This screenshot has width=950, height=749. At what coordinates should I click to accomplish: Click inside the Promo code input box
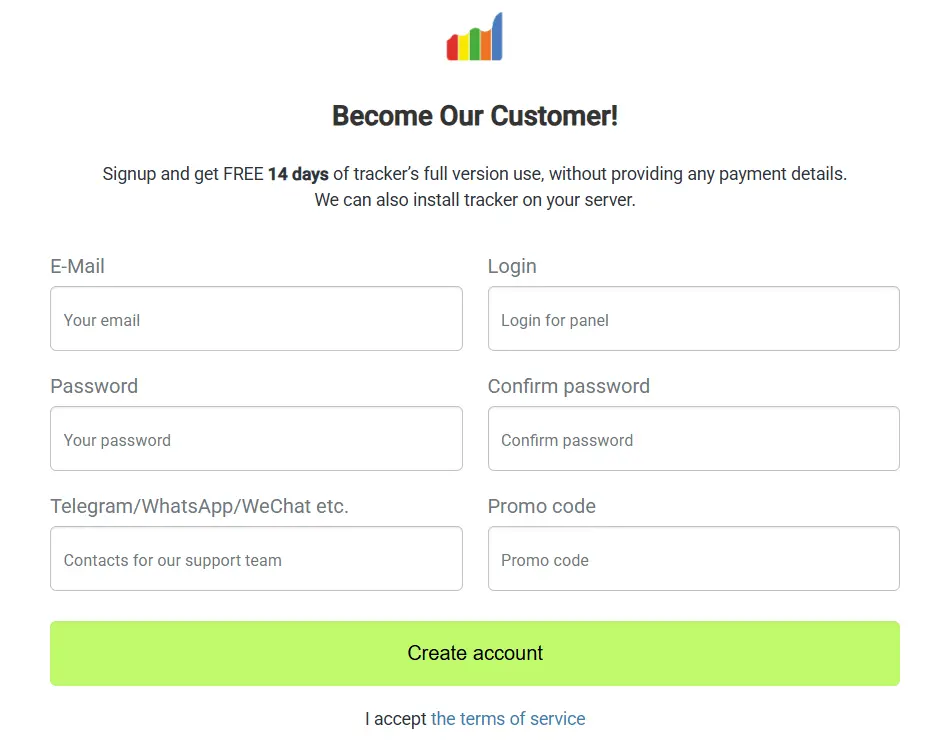click(x=693, y=558)
